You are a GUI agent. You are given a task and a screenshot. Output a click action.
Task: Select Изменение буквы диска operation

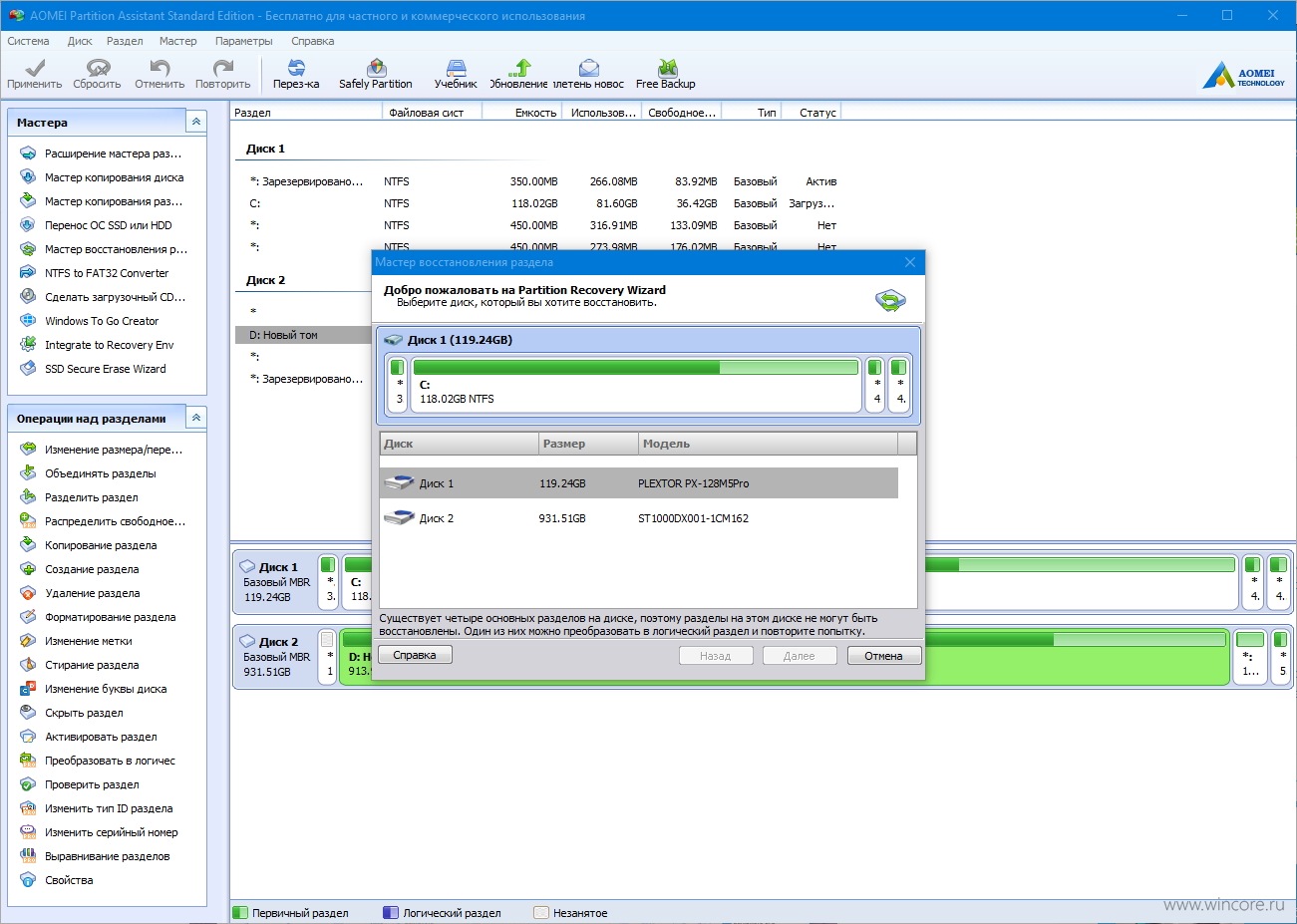tap(93, 689)
